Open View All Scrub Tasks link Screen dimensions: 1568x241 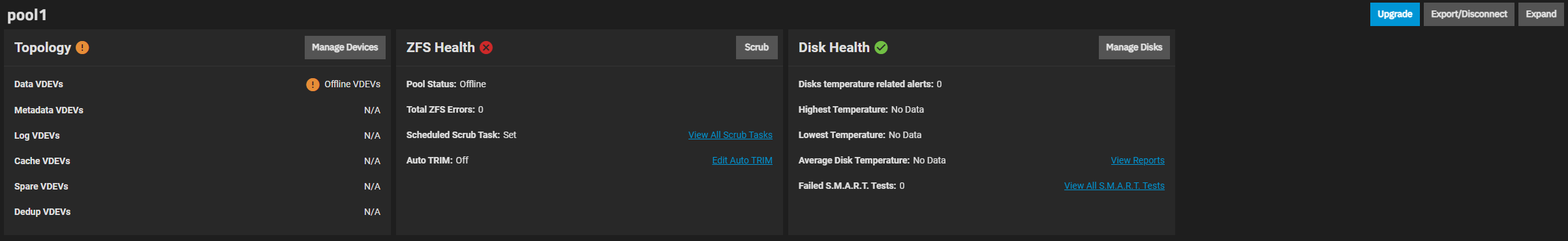pos(730,135)
